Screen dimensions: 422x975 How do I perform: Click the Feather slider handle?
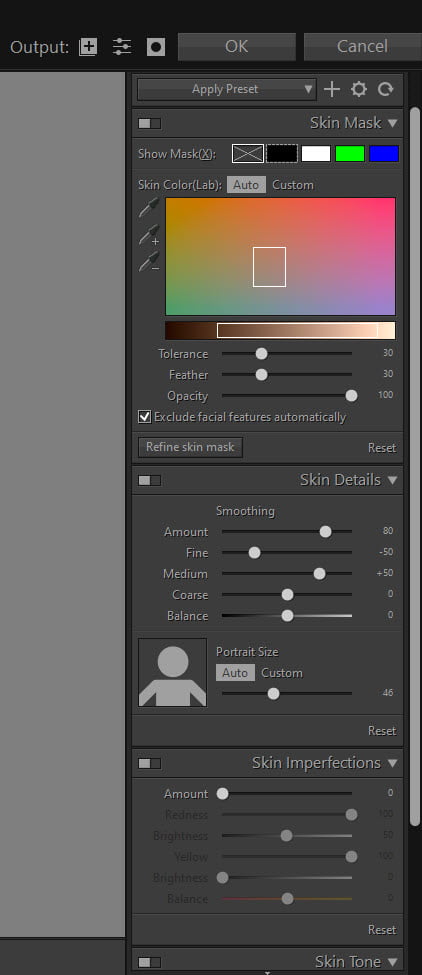point(262,375)
